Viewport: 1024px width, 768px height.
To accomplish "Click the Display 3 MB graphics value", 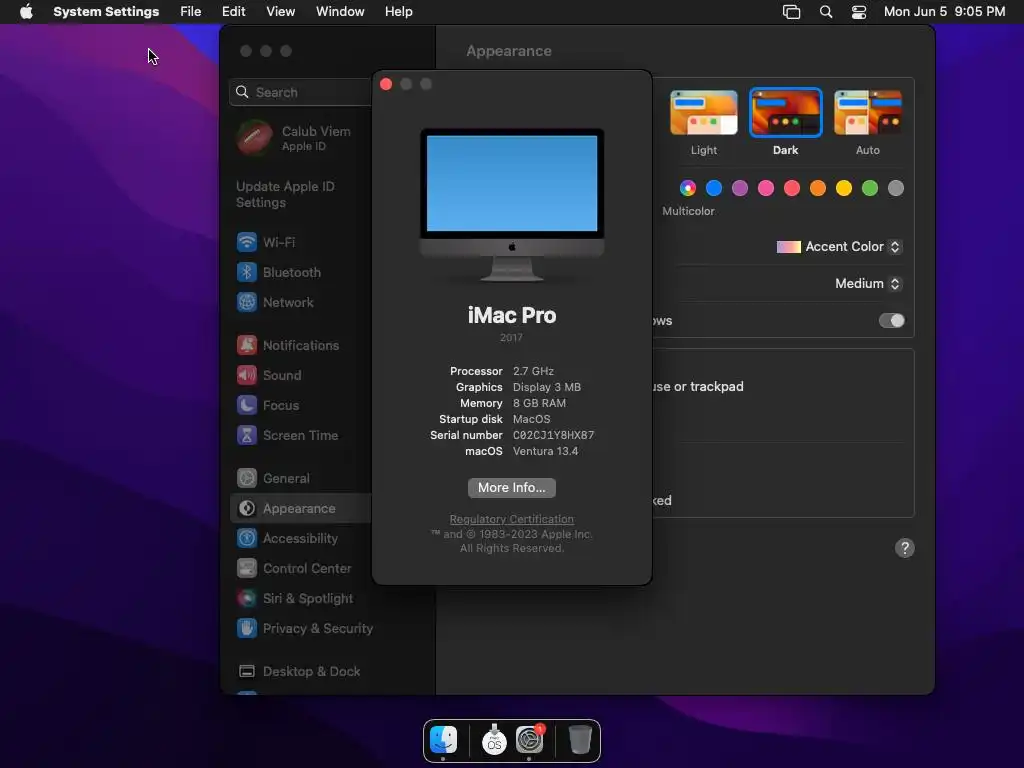I will 547,387.
